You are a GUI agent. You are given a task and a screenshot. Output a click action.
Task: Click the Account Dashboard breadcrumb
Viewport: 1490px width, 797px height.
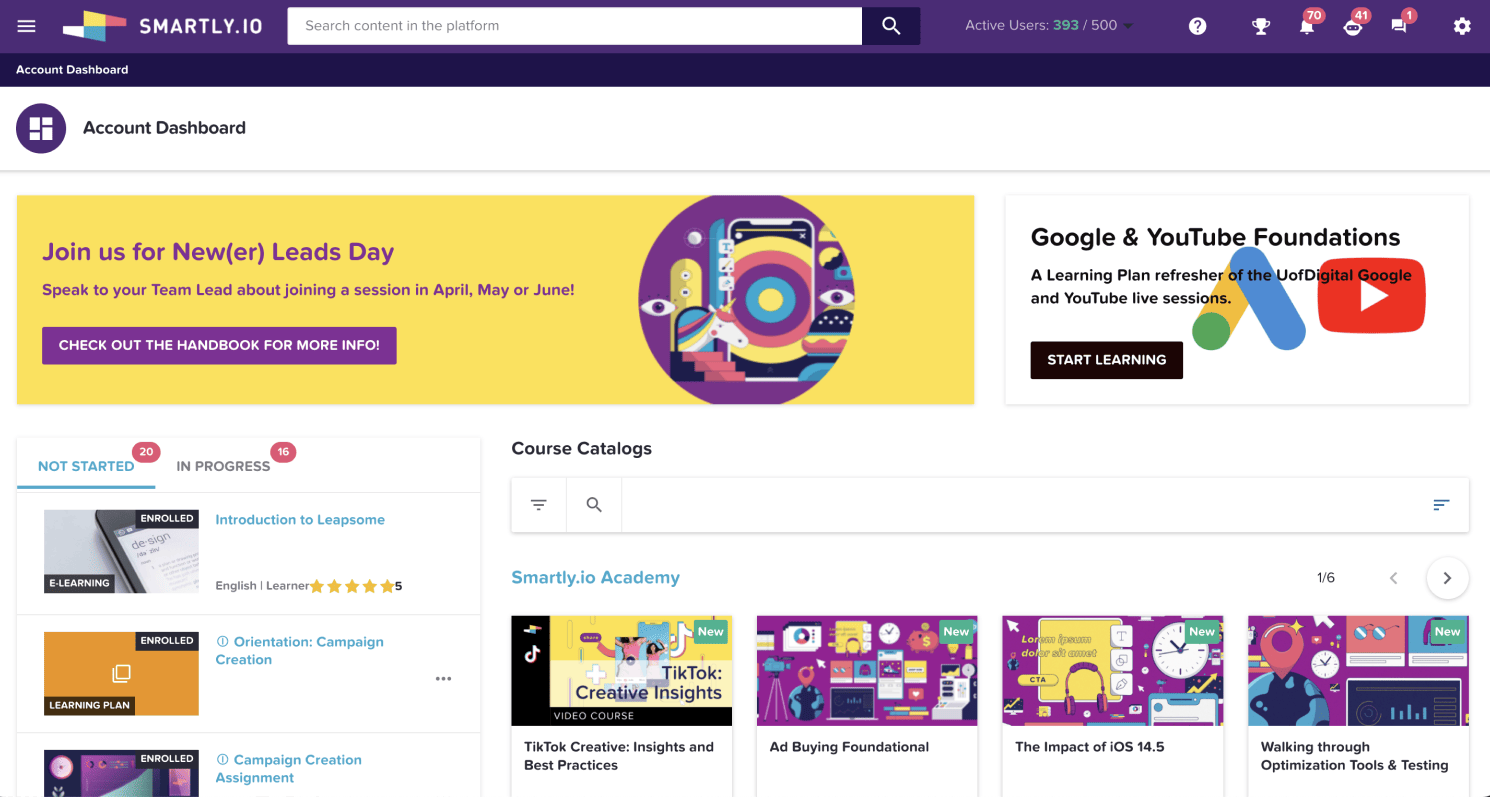[x=72, y=70]
